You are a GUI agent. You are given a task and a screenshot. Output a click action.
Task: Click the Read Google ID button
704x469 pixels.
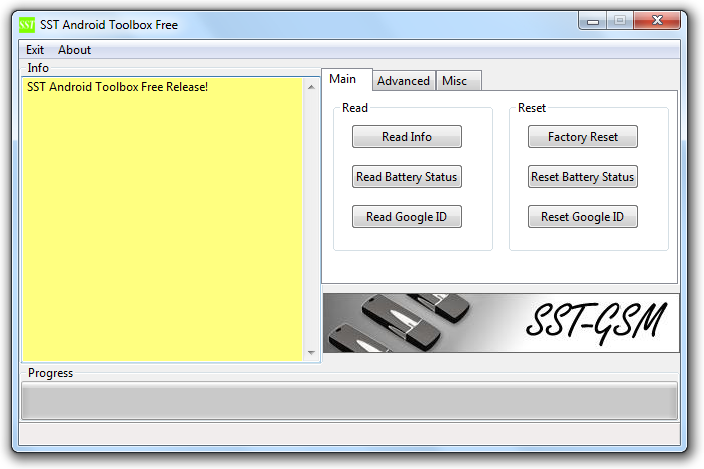pos(407,217)
